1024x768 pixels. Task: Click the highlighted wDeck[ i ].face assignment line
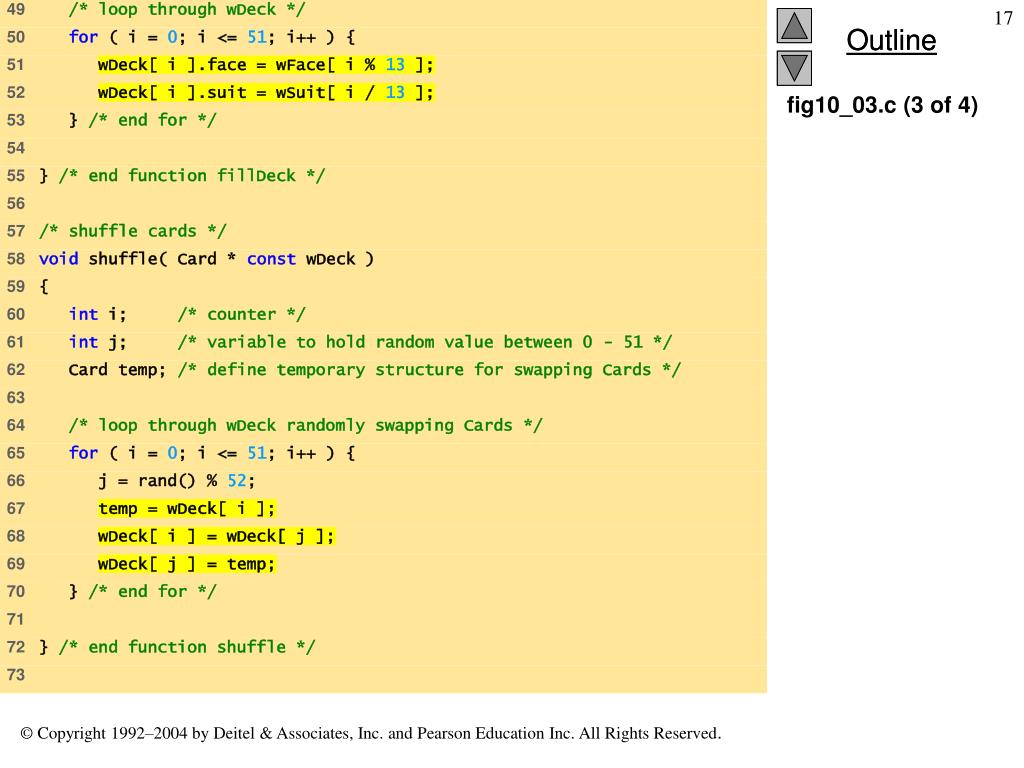pyautogui.click(x=265, y=65)
